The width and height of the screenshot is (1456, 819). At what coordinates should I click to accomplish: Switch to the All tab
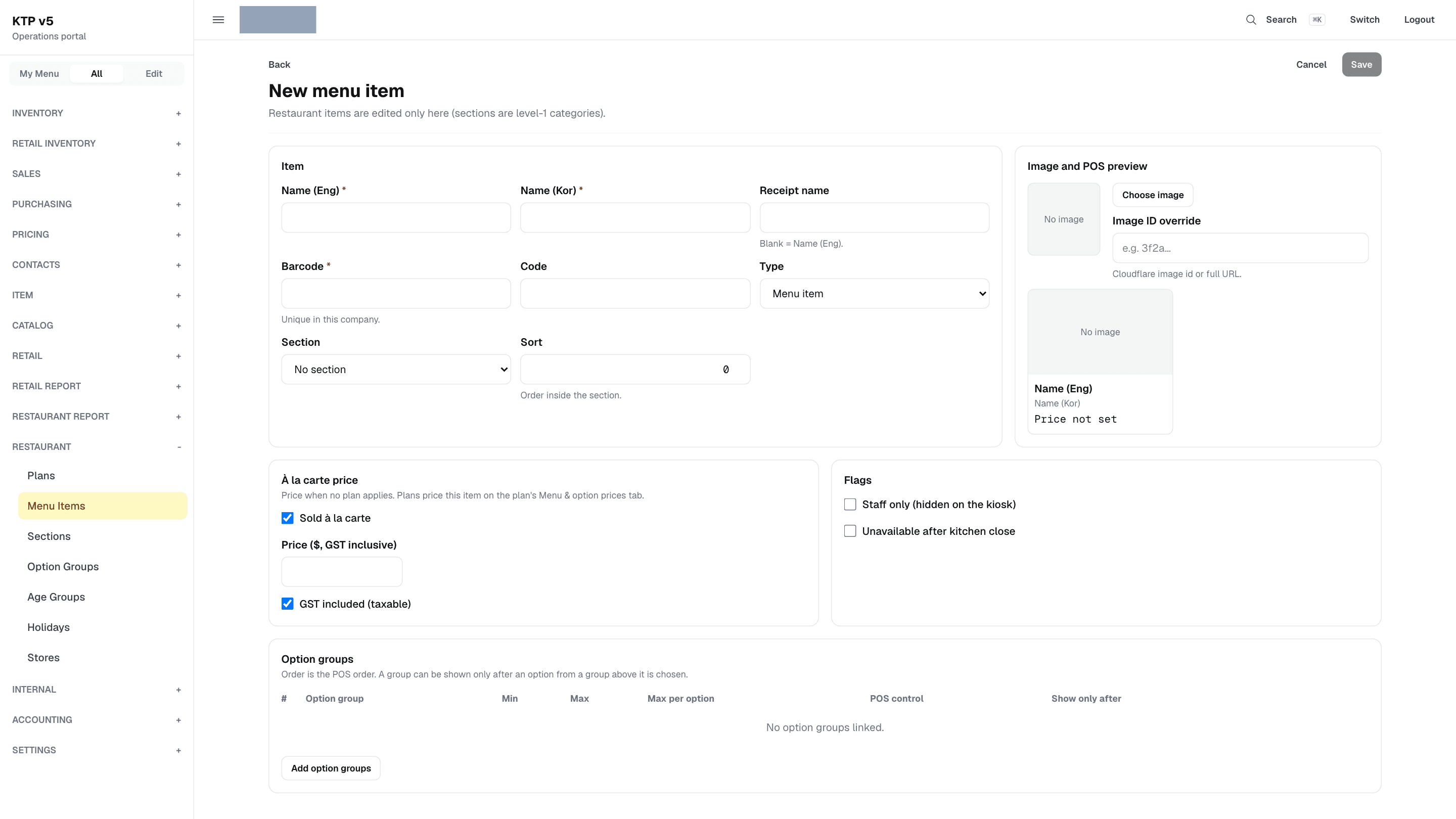(x=97, y=73)
